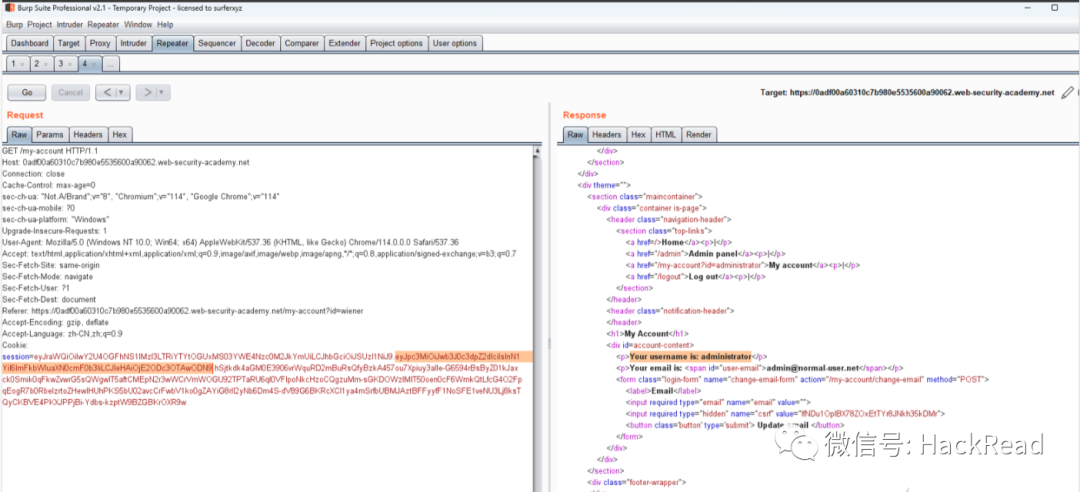Click the 'Sec-Fetch-Mode: navigate' line
This screenshot has height=492, width=1080.
(x=48, y=276)
